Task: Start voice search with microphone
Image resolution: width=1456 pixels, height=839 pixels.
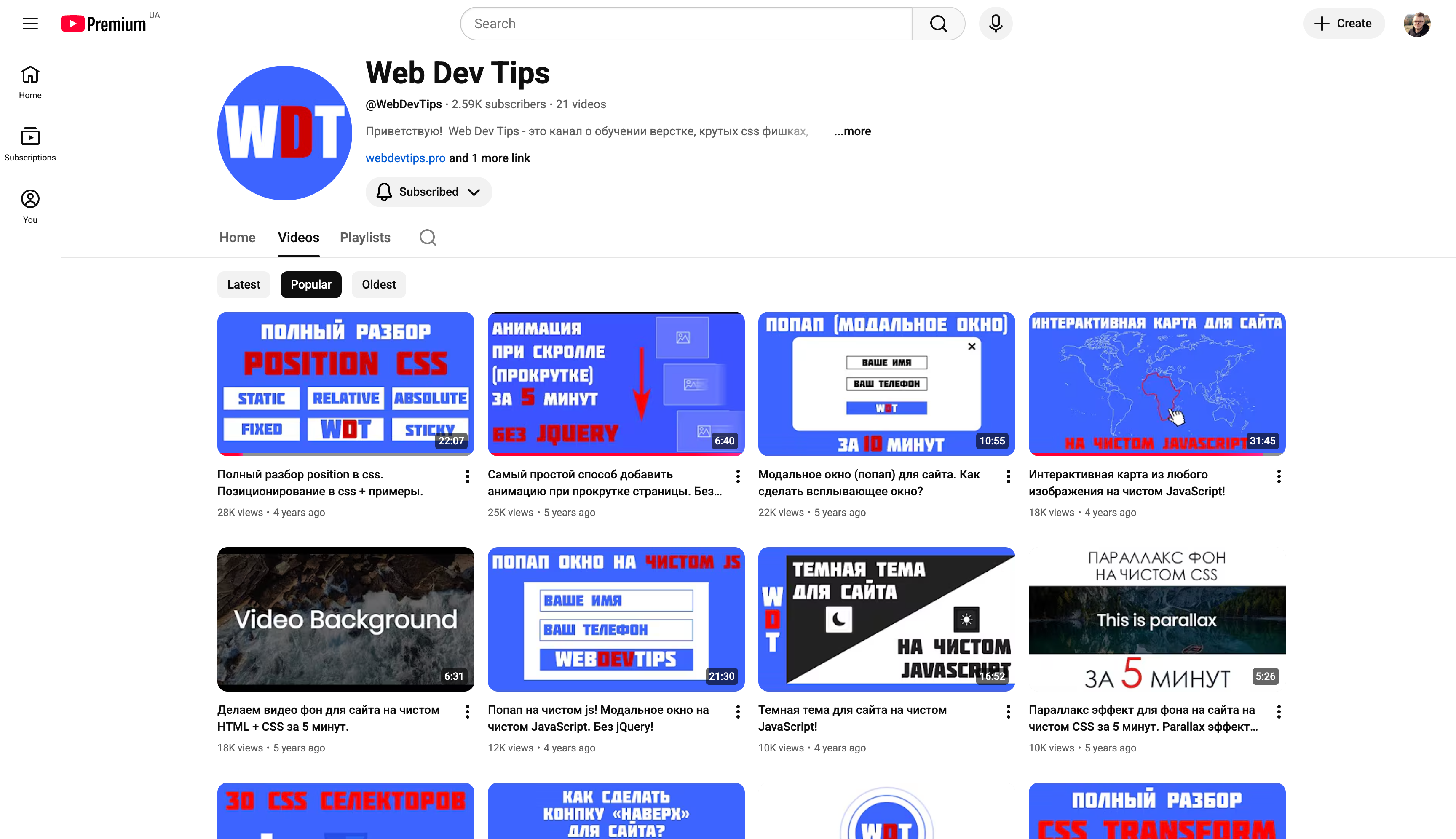Action: coord(996,24)
